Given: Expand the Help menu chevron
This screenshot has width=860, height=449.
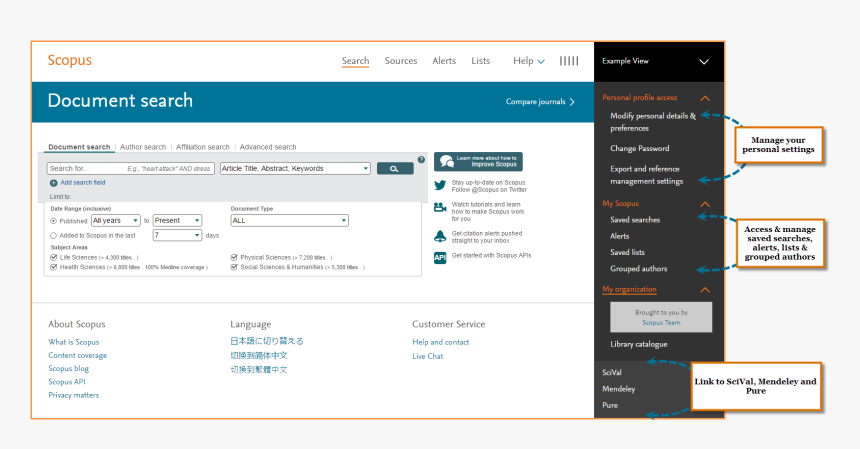Looking at the screenshot, I should (541, 61).
